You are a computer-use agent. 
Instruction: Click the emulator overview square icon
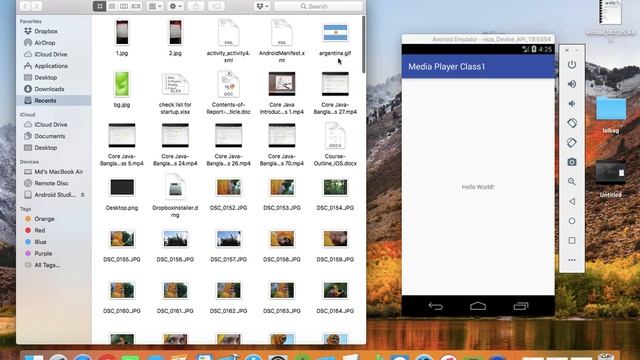(572, 240)
